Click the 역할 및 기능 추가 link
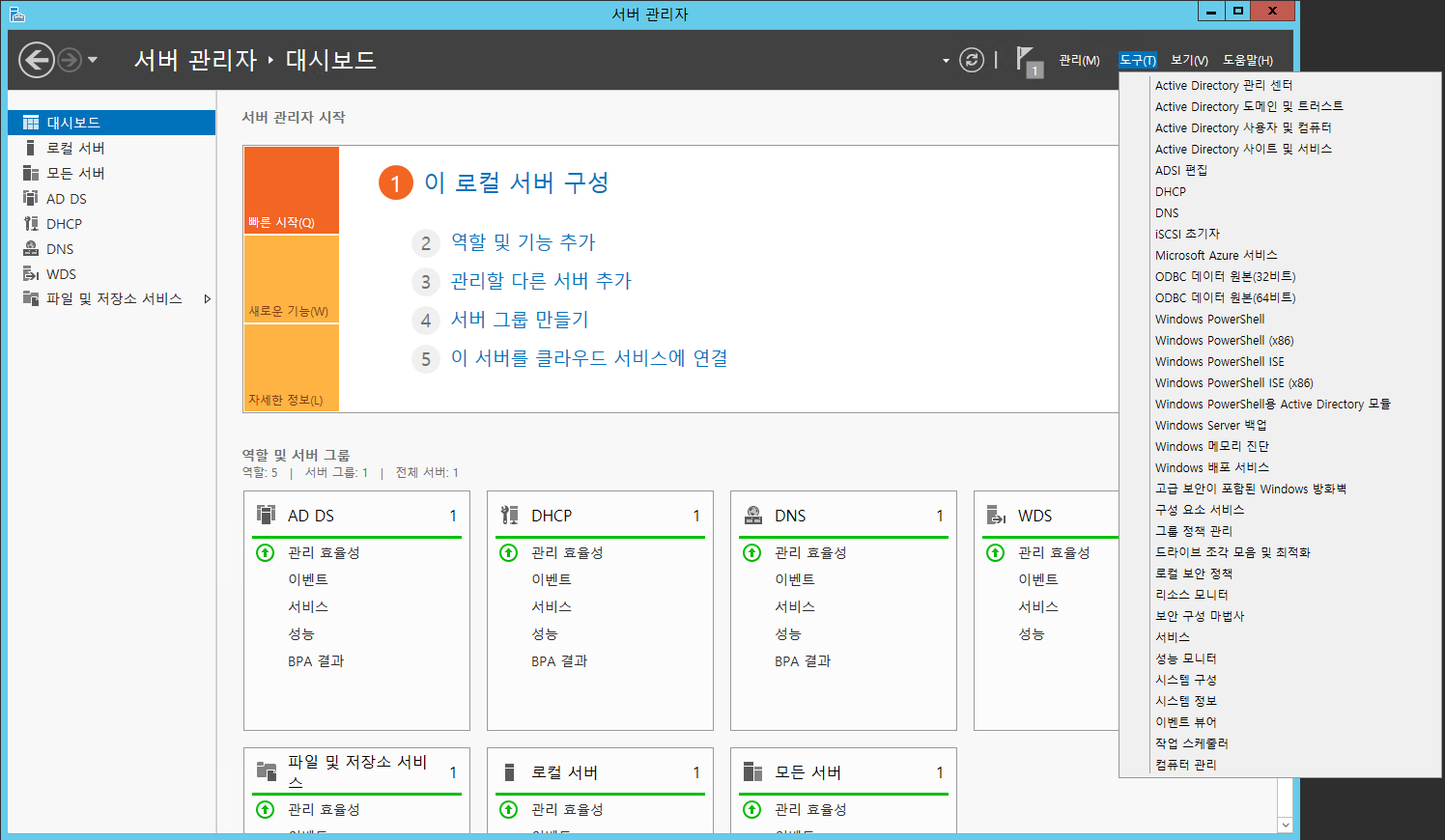This screenshot has height=840, width=1445. (x=523, y=242)
